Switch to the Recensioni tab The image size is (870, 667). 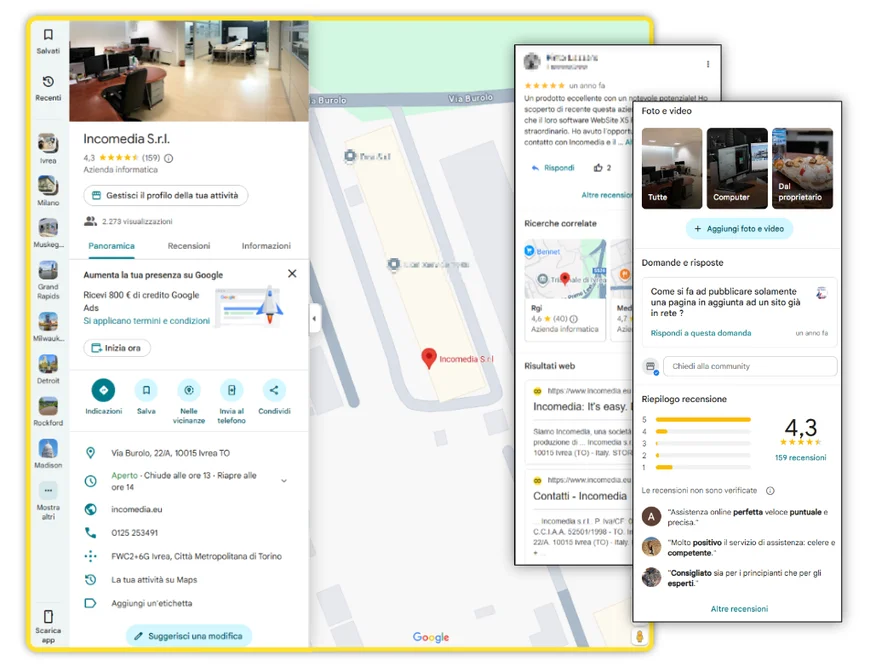[x=189, y=246]
